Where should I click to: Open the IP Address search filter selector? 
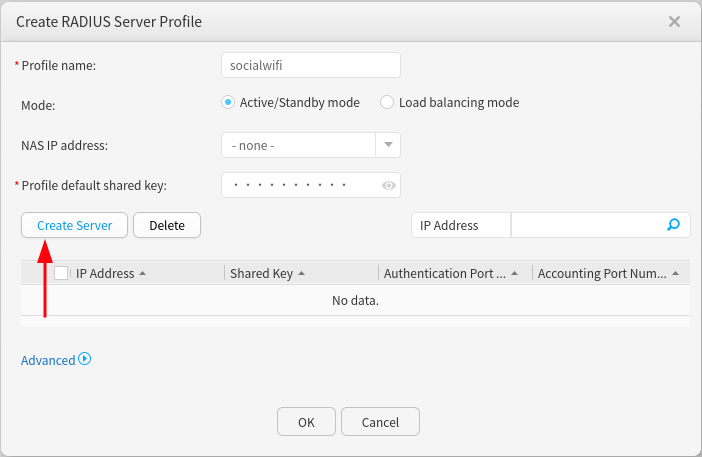pos(461,225)
